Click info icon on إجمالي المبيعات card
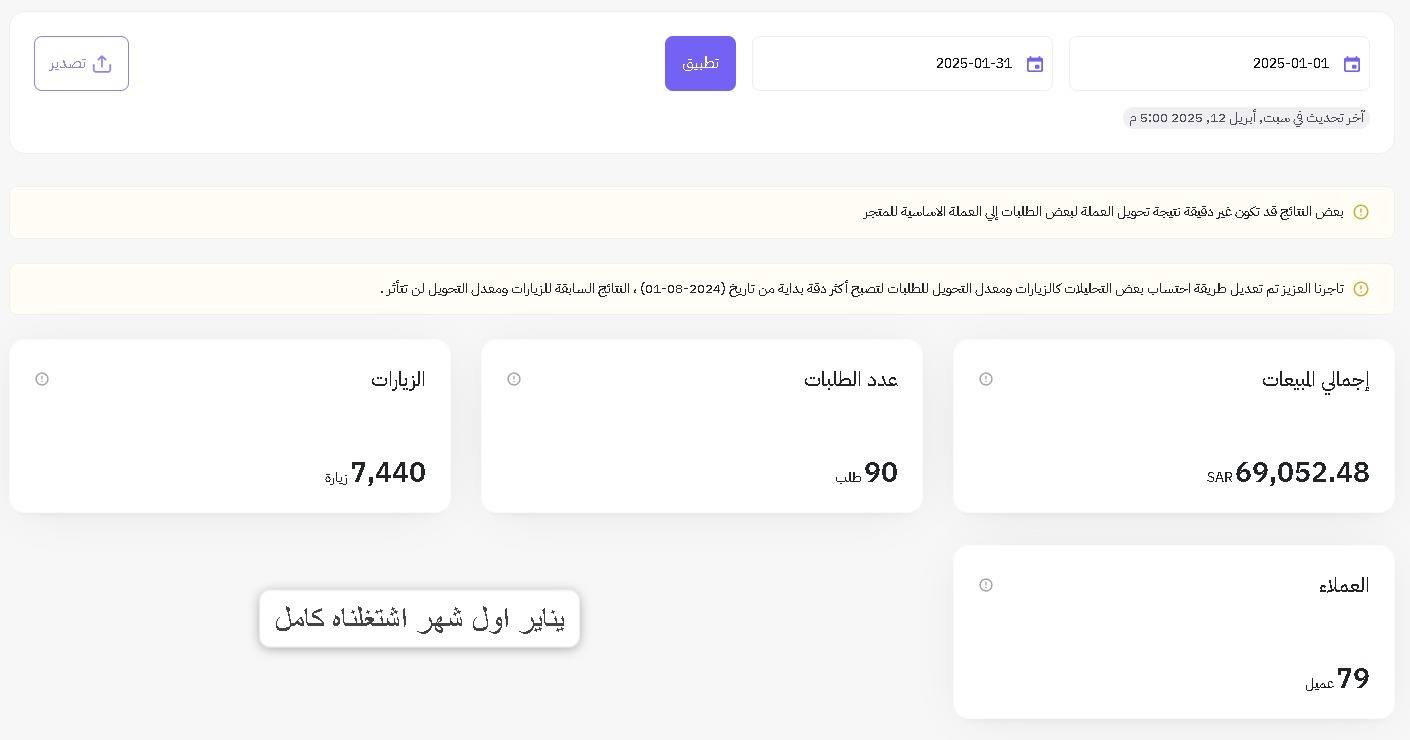Screen dimensions: 1410x740 tap(986, 379)
